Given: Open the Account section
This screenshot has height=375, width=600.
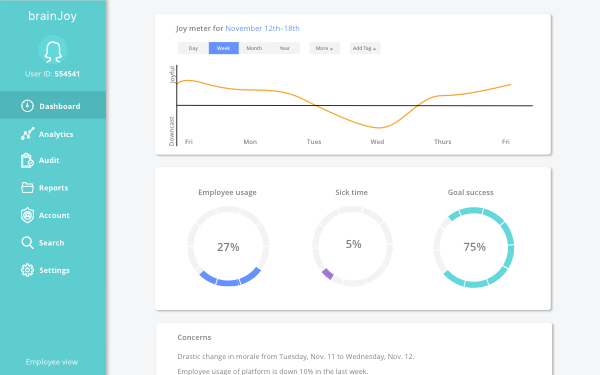Looking at the screenshot, I should 53,215.
